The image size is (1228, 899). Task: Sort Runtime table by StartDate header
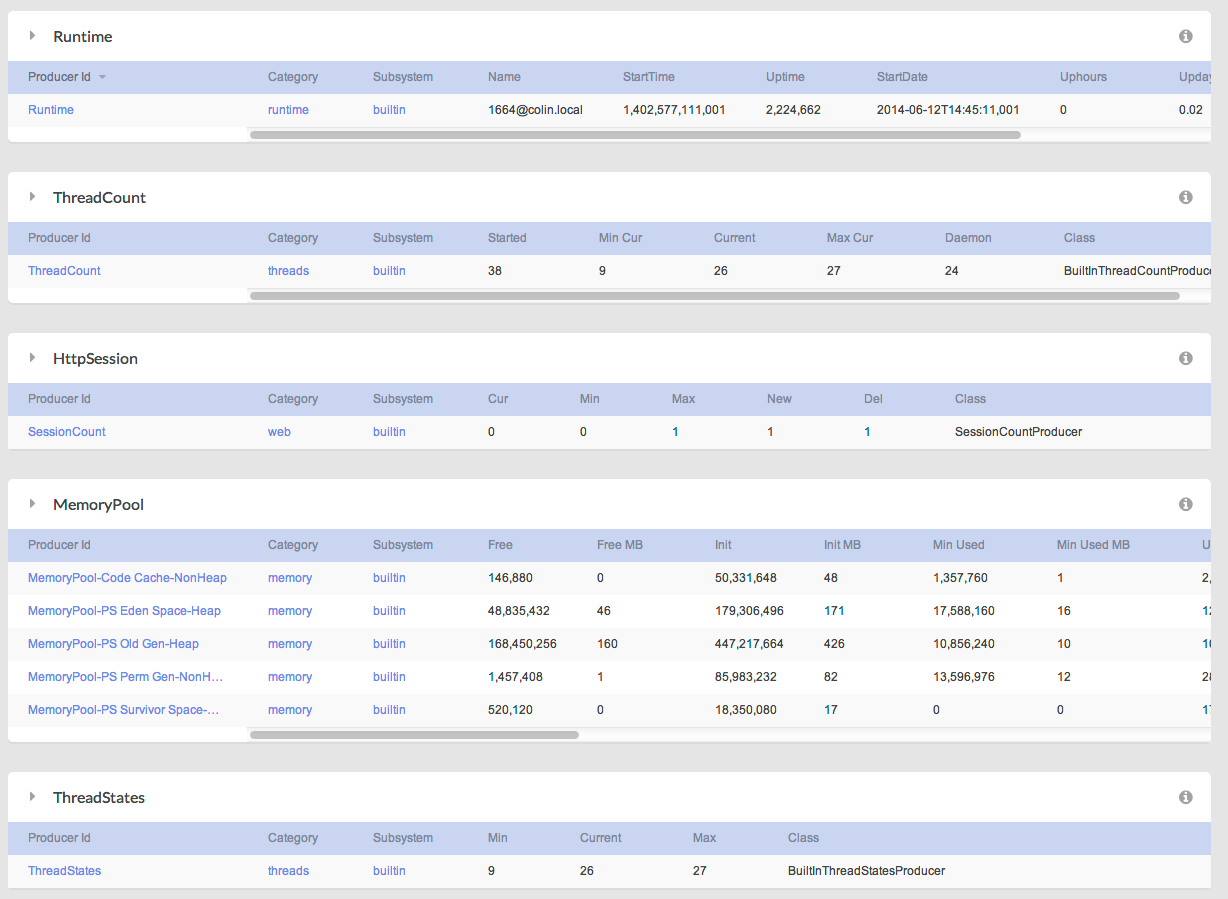(x=902, y=77)
